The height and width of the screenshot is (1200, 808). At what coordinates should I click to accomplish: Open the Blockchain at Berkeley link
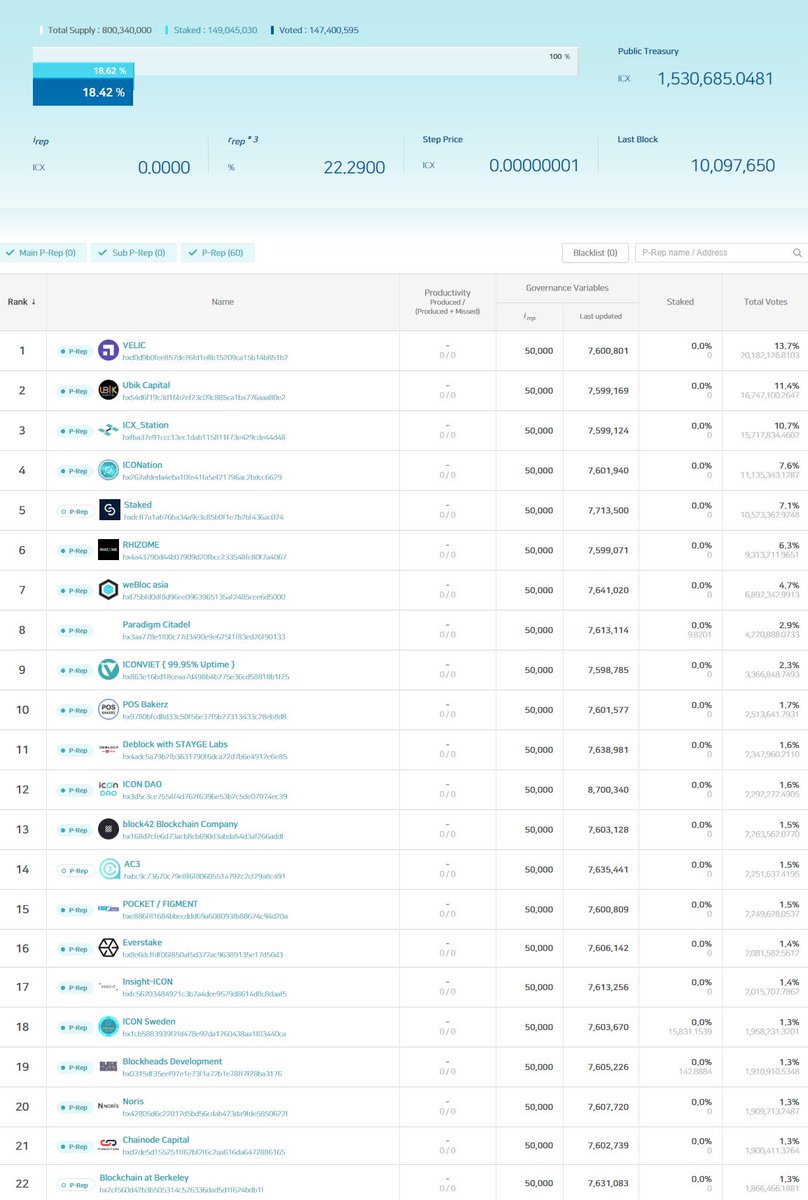click(144, 1178)
